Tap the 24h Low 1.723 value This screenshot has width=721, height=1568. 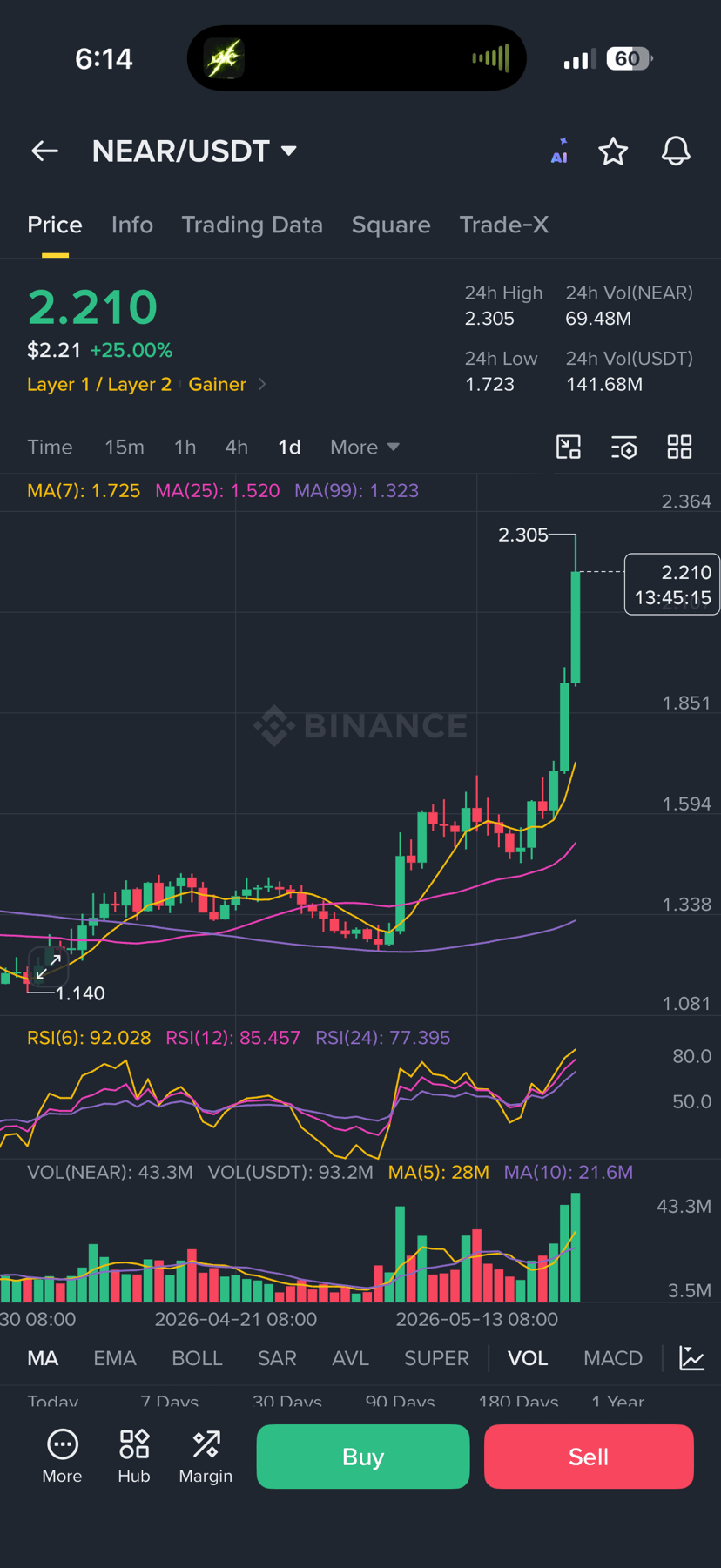pos(489,384)
